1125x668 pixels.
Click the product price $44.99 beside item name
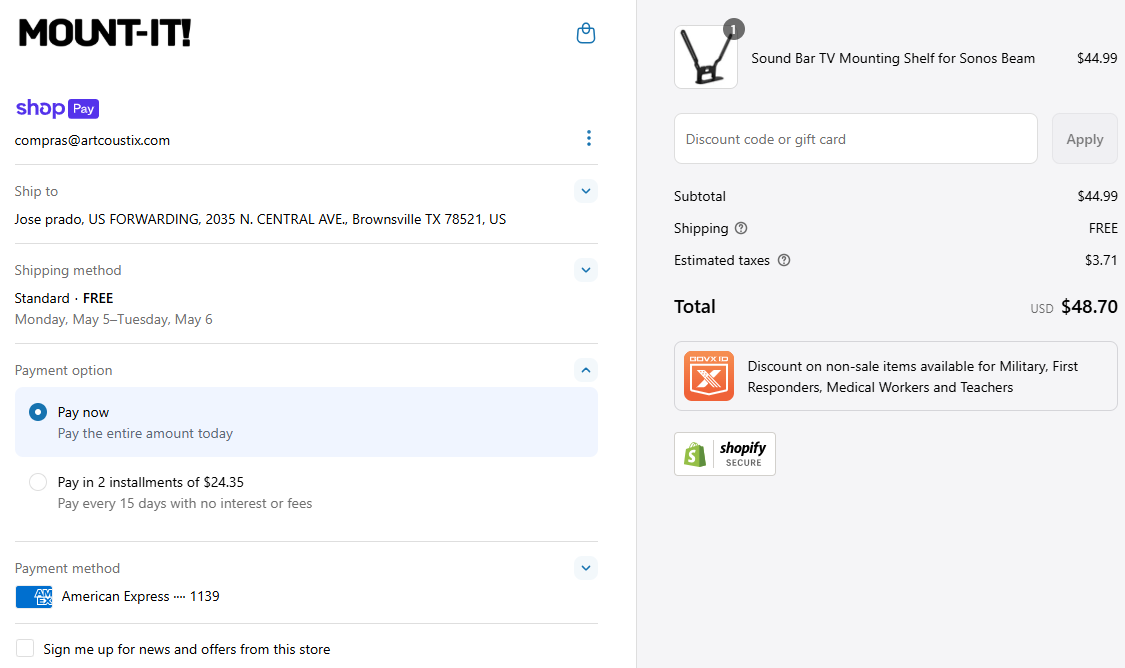(x=1097, y=58)
